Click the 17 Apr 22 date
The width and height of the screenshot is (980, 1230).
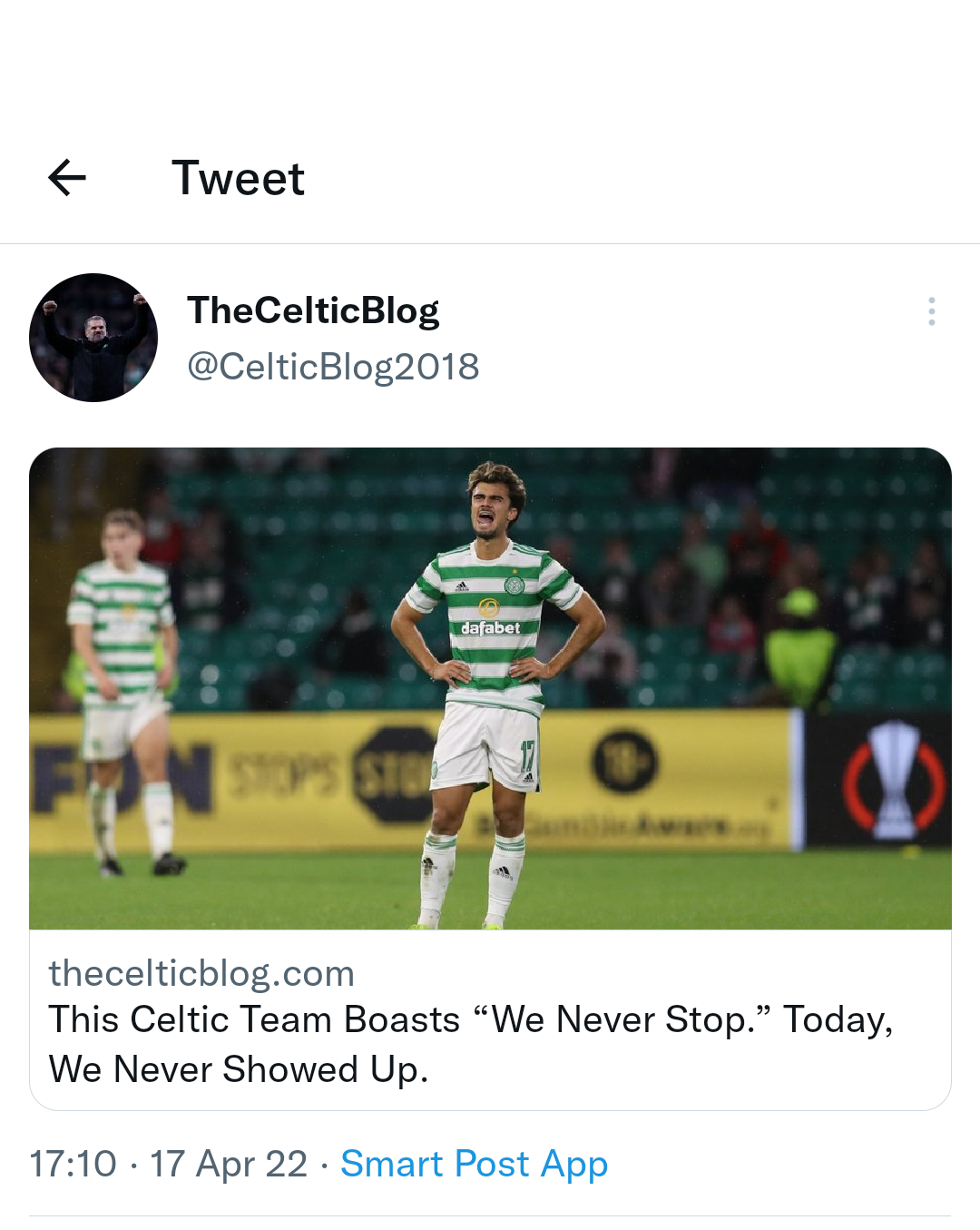click(x=229, y=1164)
